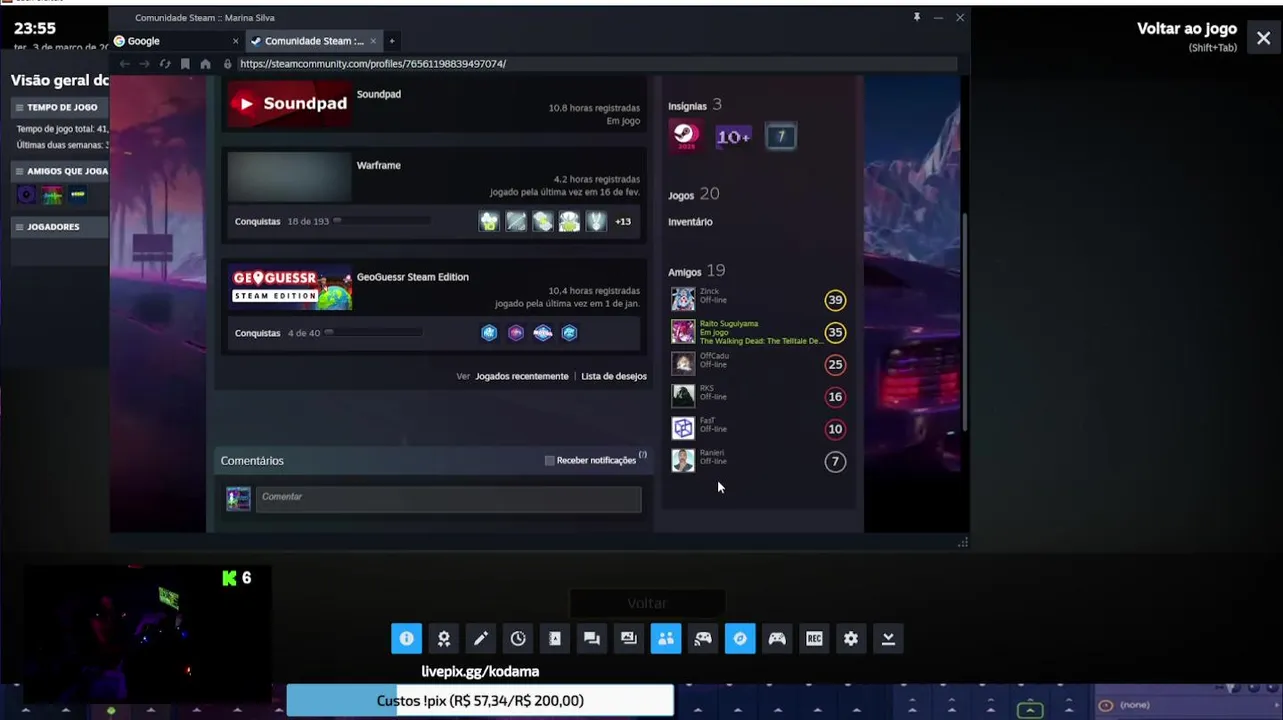
Task: Close the Comunidade Steam tab
Action: [373, 41]
